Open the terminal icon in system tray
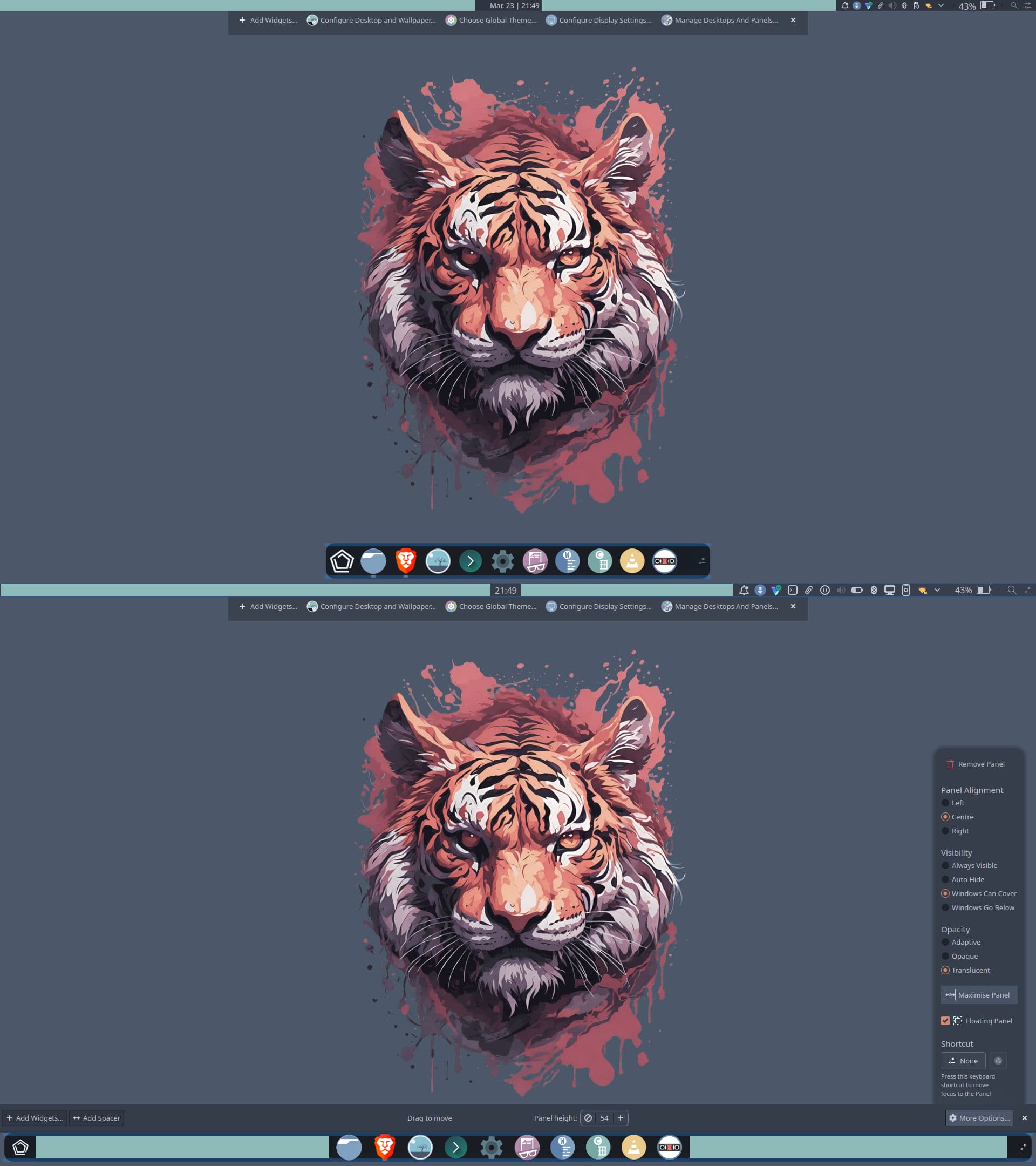Image resolution: width=1036 pixels, height=1166 pixels. (792, 591)
